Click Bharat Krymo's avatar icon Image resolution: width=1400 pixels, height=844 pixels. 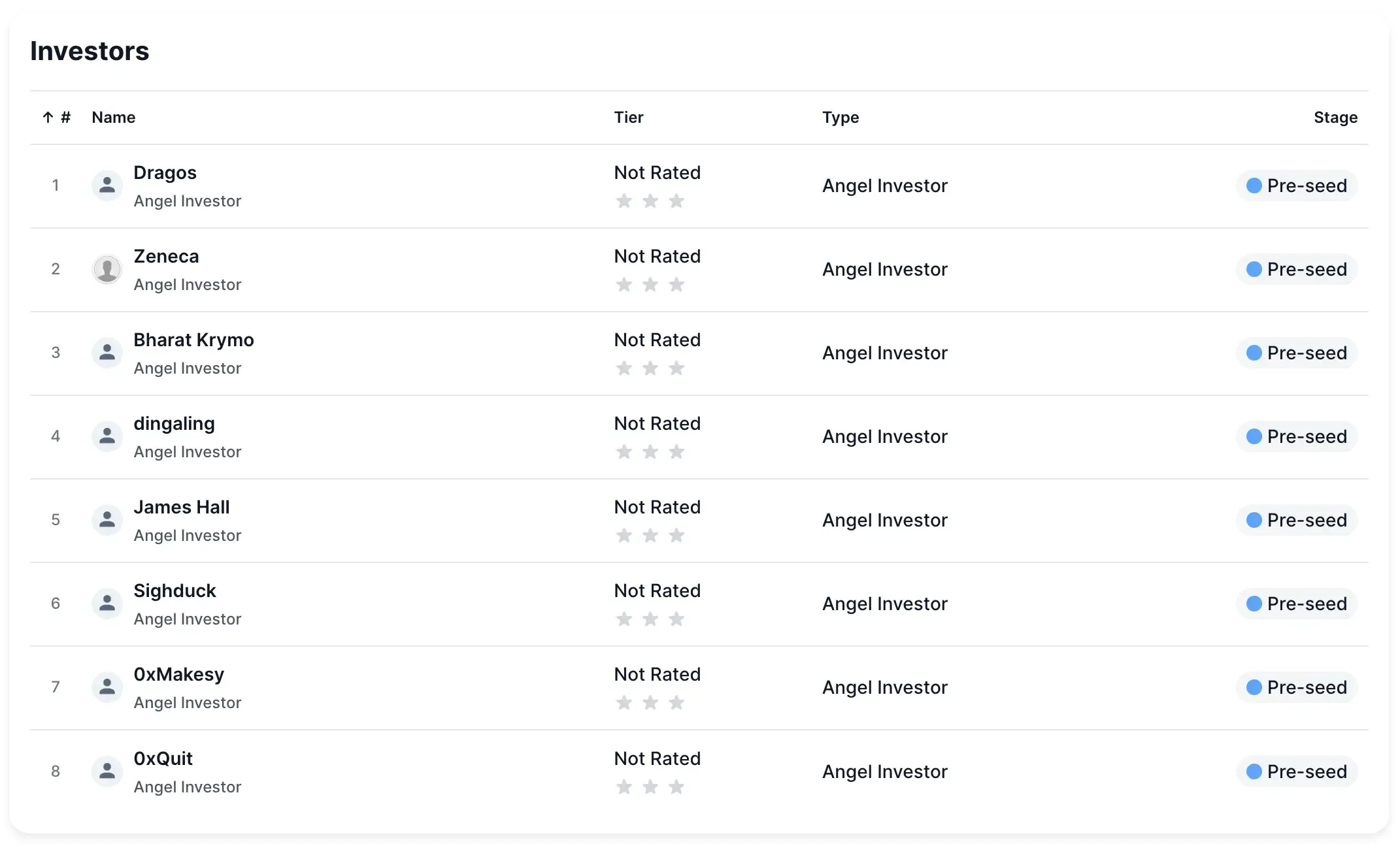click(x=107, y=353)
